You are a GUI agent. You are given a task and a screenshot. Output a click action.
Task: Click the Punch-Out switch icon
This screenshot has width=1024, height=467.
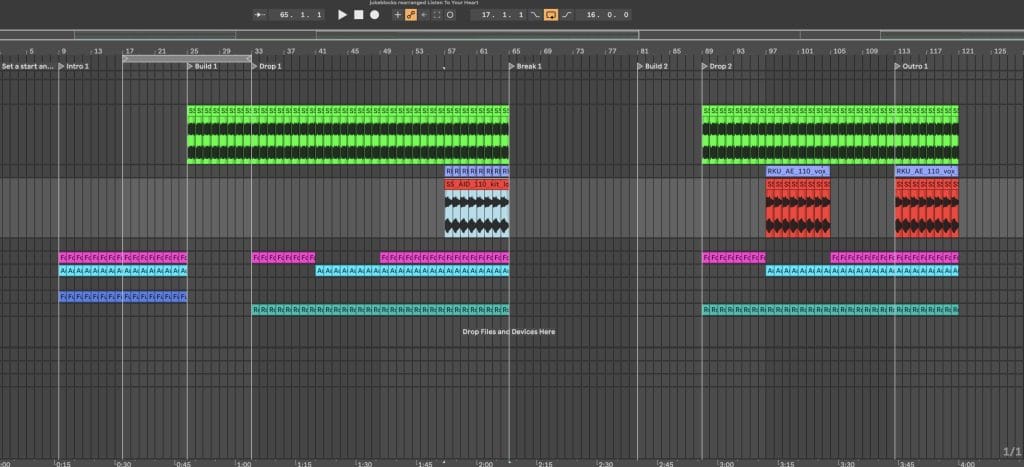point(567,15)
